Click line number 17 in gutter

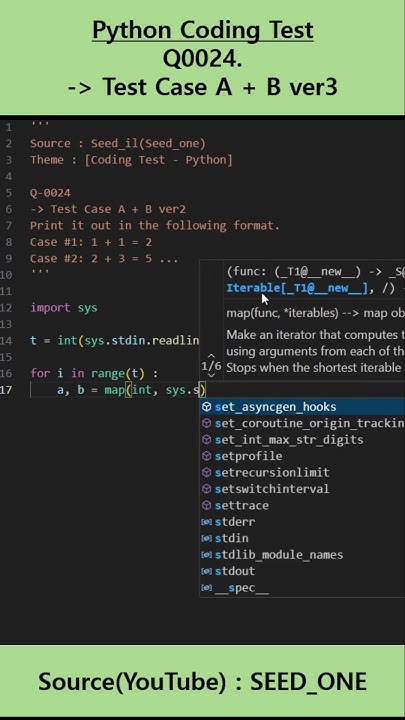point(6,390)
